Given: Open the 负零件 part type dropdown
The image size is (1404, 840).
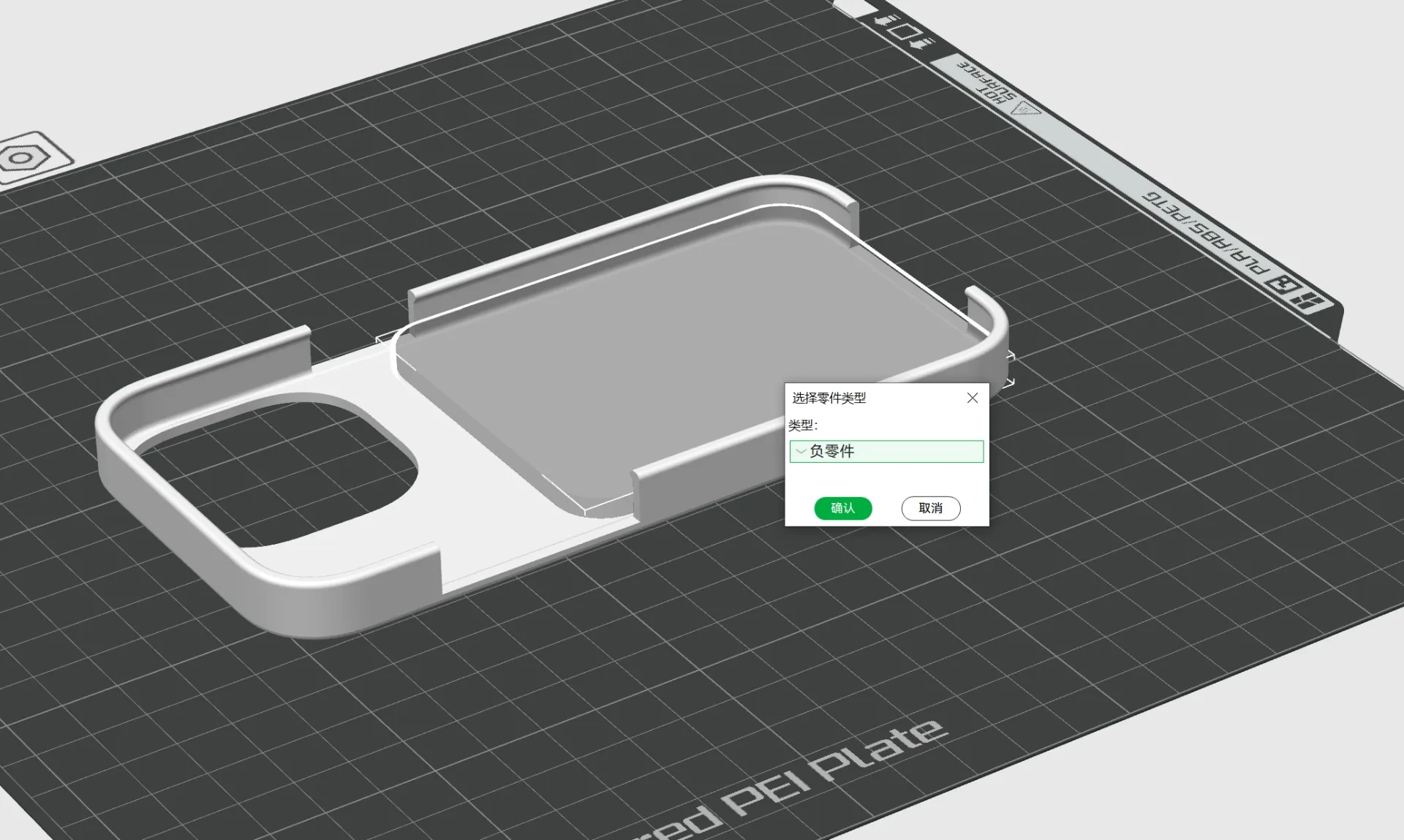Looking at the screenshot, I should [x=886, y=451].
